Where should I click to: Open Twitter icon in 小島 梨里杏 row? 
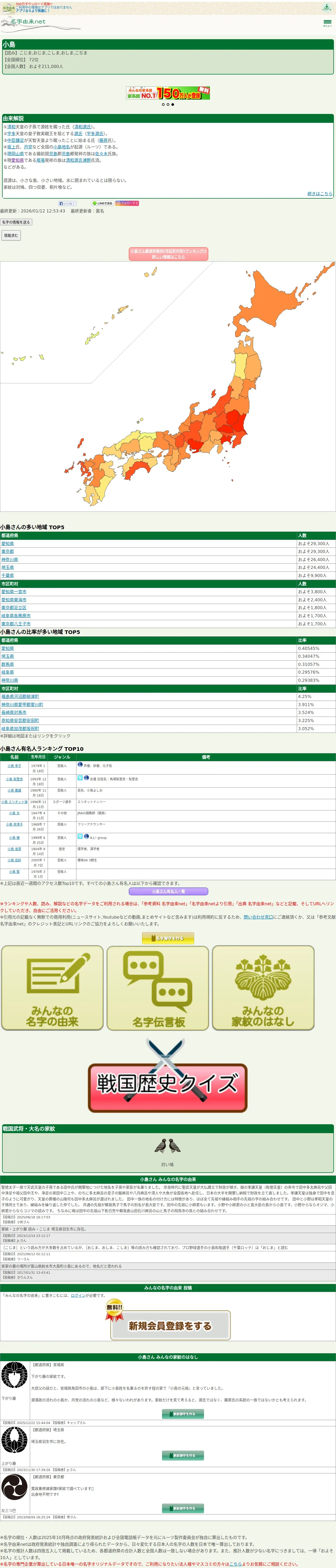(80, 778)
